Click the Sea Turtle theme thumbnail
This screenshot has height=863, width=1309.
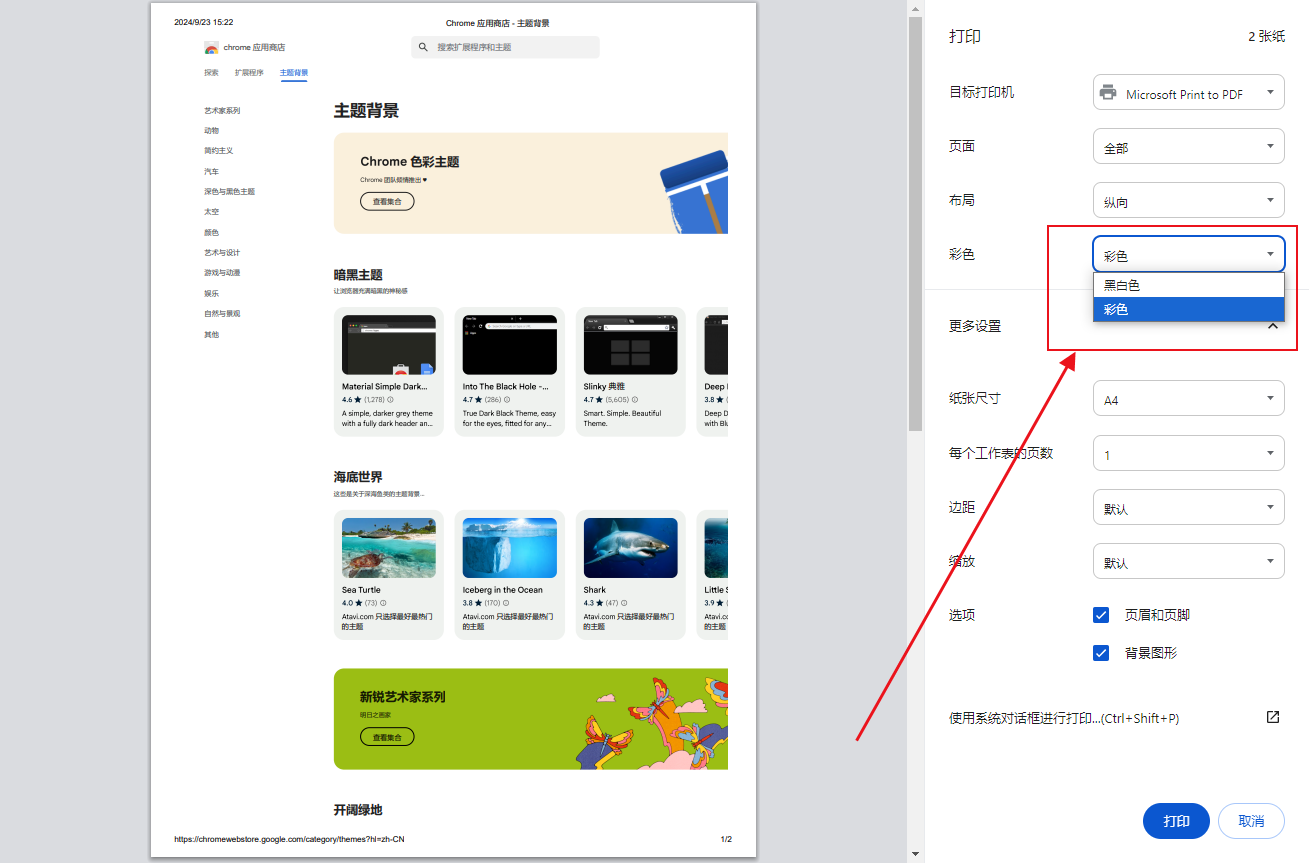click(389, 548)
